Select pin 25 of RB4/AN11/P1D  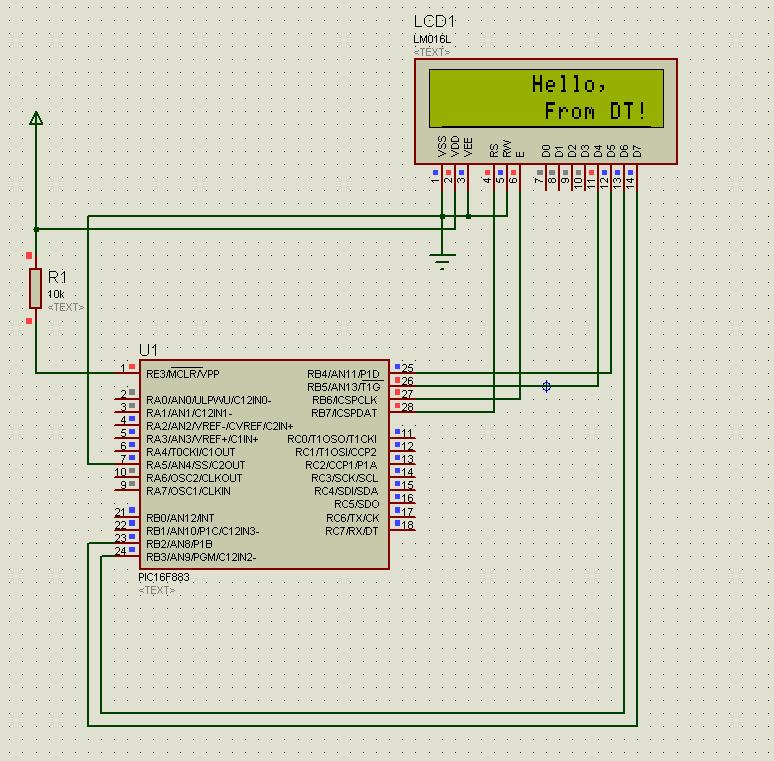click(406, 369)
